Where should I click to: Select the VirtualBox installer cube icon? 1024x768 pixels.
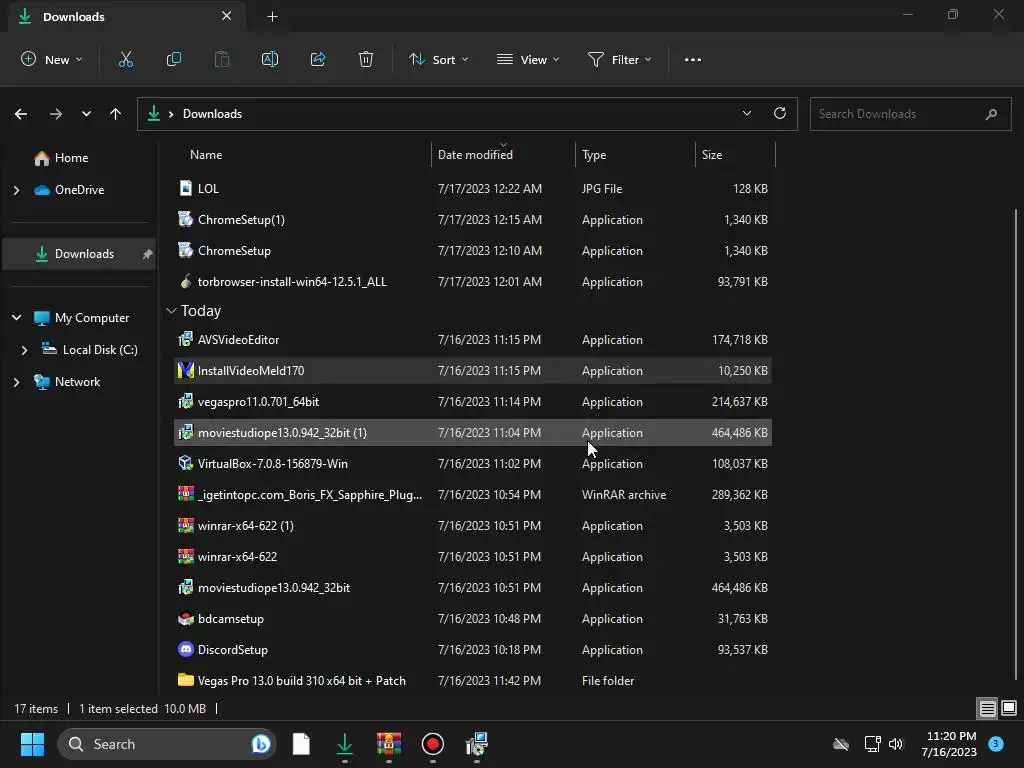(185, 463)
